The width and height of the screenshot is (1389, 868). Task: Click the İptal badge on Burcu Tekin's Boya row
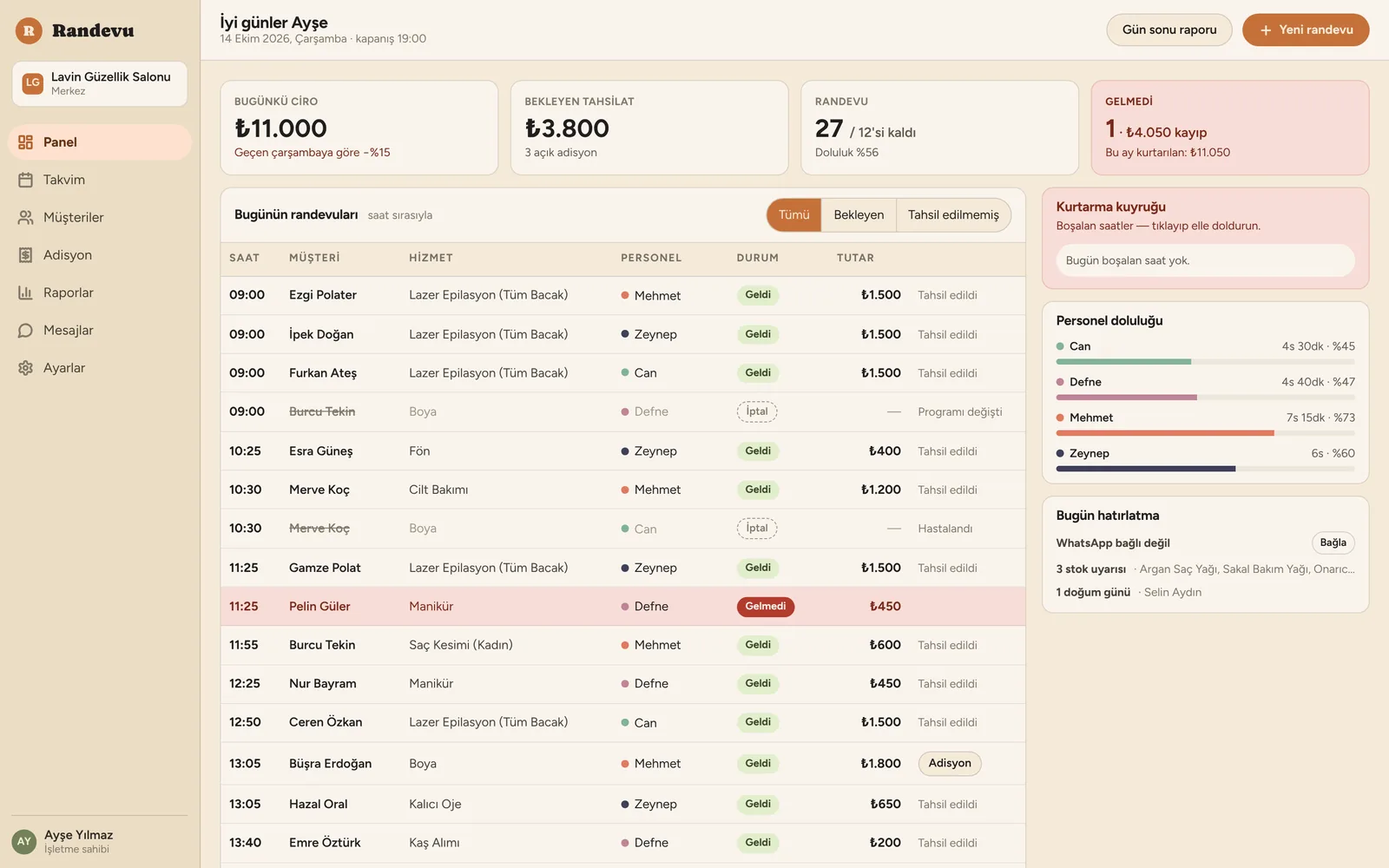[757, 411]
